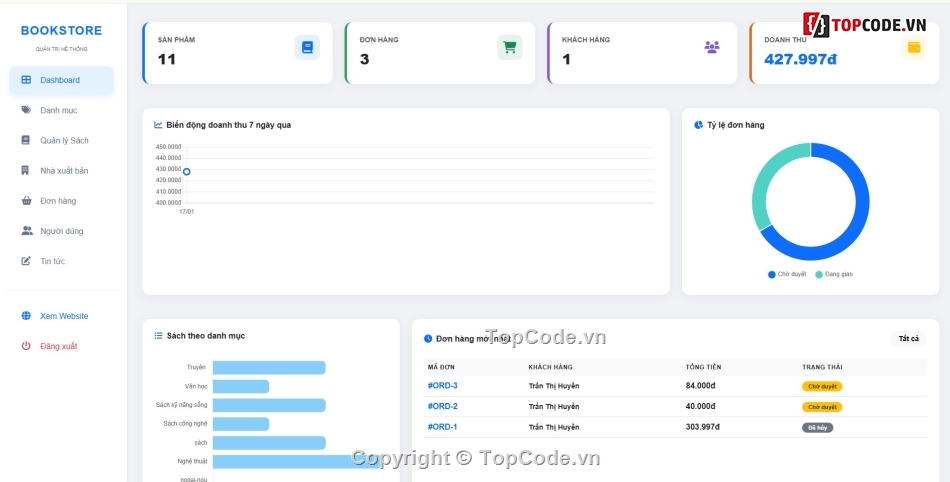Open order #ORD-2 link
This screenshot has width=950, height=482.
pos(442,406)
